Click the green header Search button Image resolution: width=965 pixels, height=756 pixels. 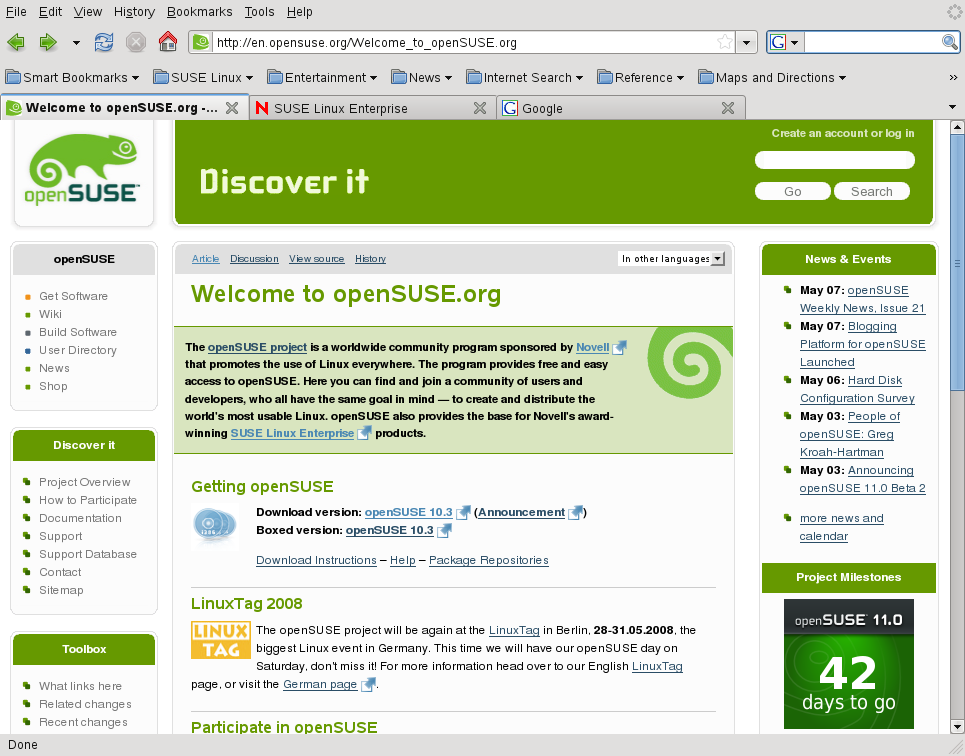coord(871,191)
